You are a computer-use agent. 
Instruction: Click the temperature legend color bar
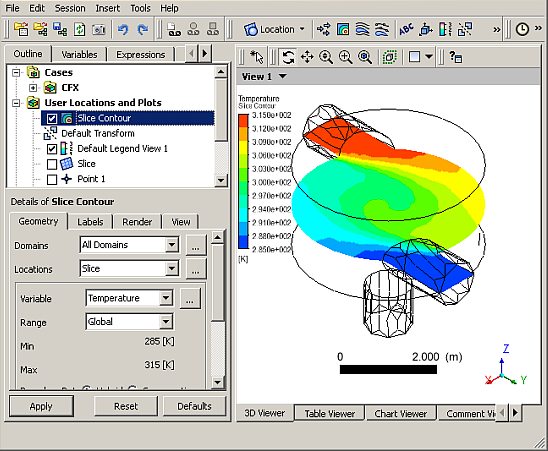coord(243,181)
